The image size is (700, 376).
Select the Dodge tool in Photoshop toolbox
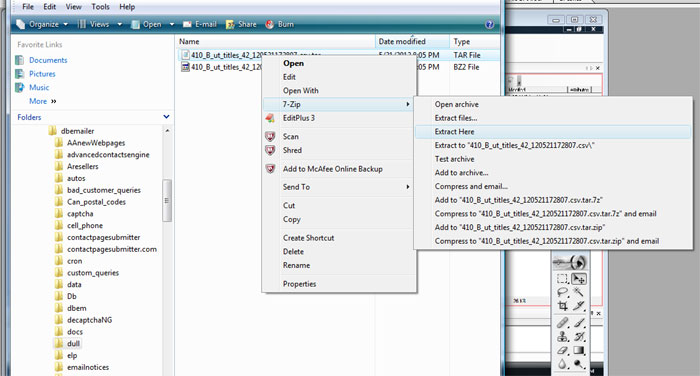(579, 364)
